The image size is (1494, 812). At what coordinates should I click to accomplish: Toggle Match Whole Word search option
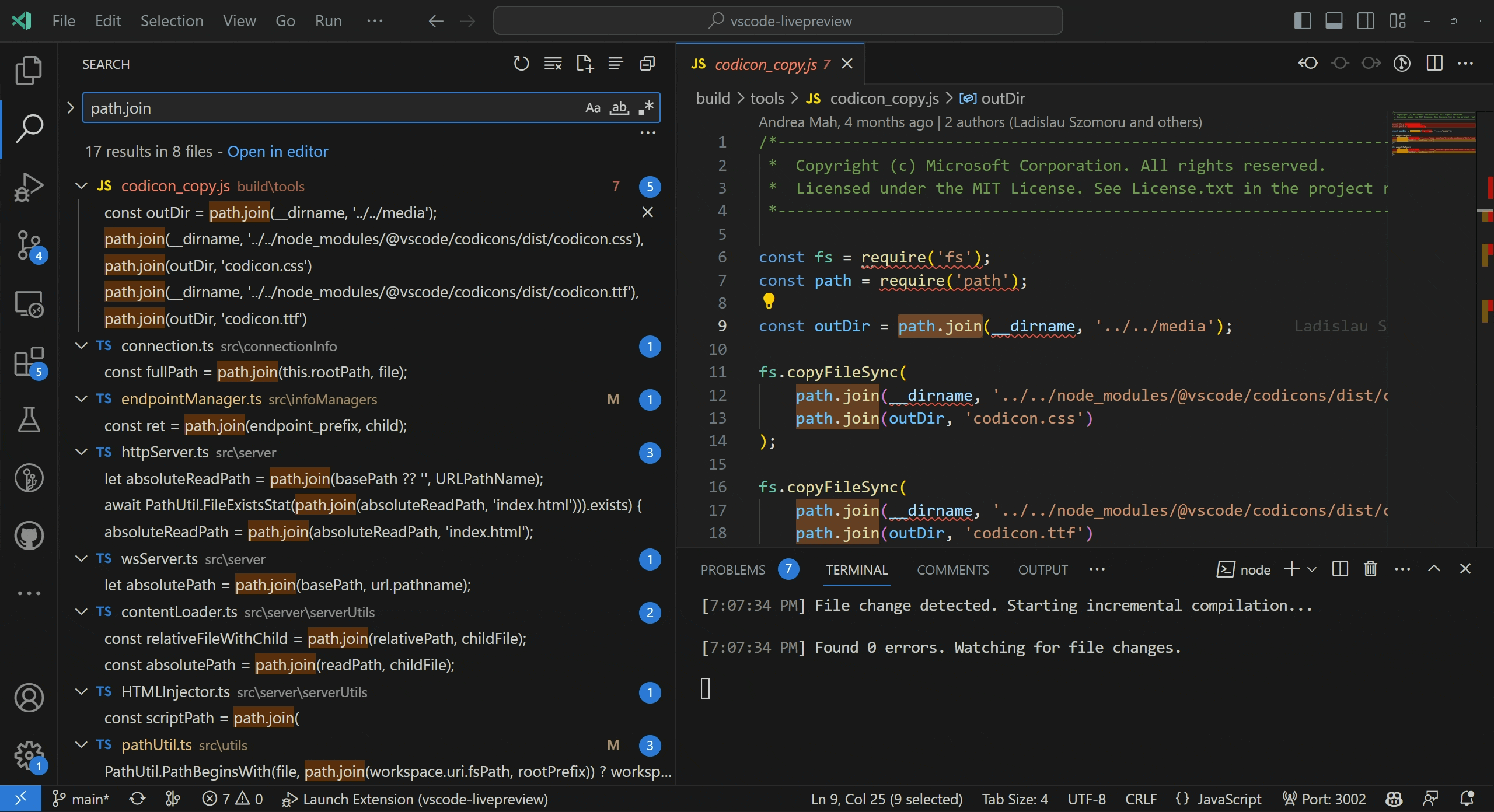(x=619, y=108)
